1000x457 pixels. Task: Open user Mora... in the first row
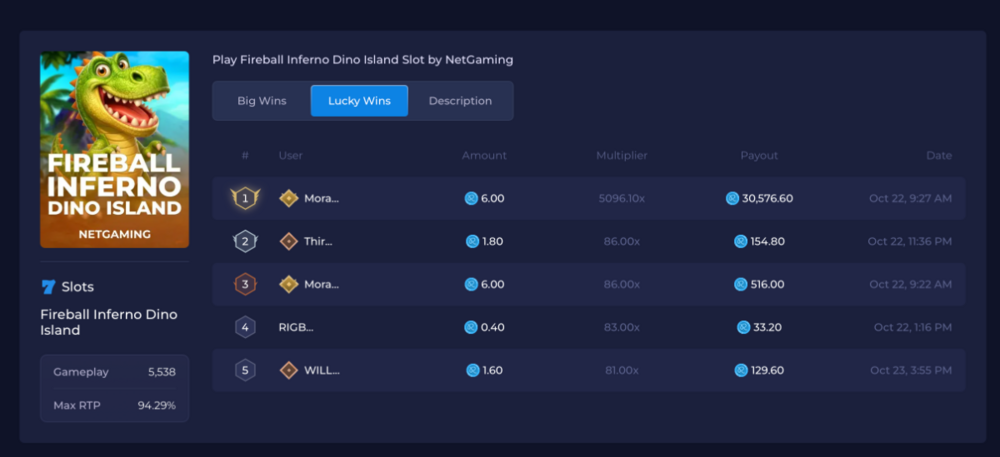tap(321, 199)
